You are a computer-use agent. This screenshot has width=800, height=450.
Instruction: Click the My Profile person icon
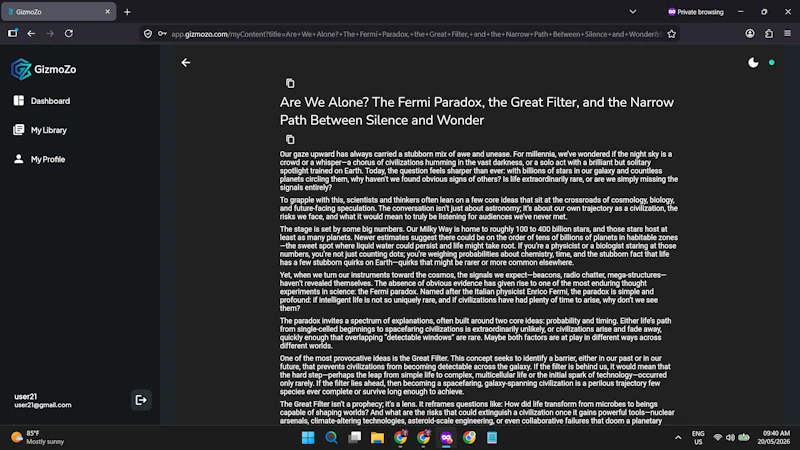(x=19, y=159)
